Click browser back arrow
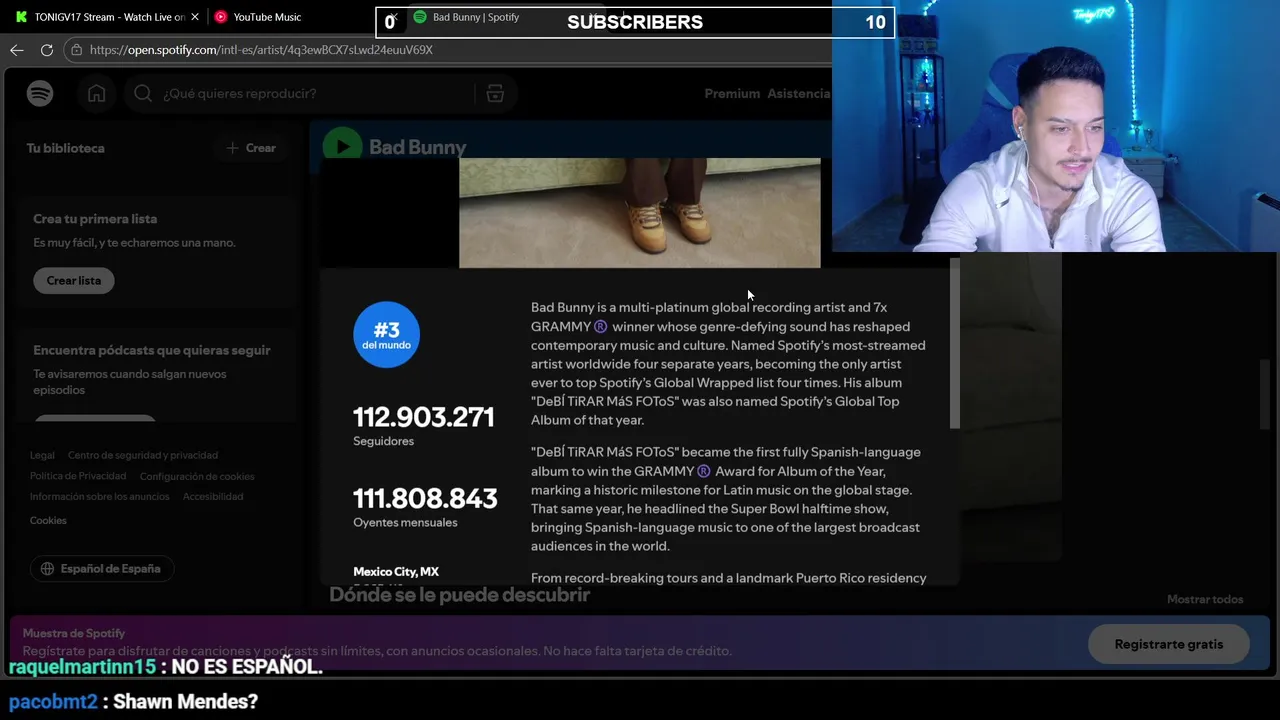 (x=17, y=49)
